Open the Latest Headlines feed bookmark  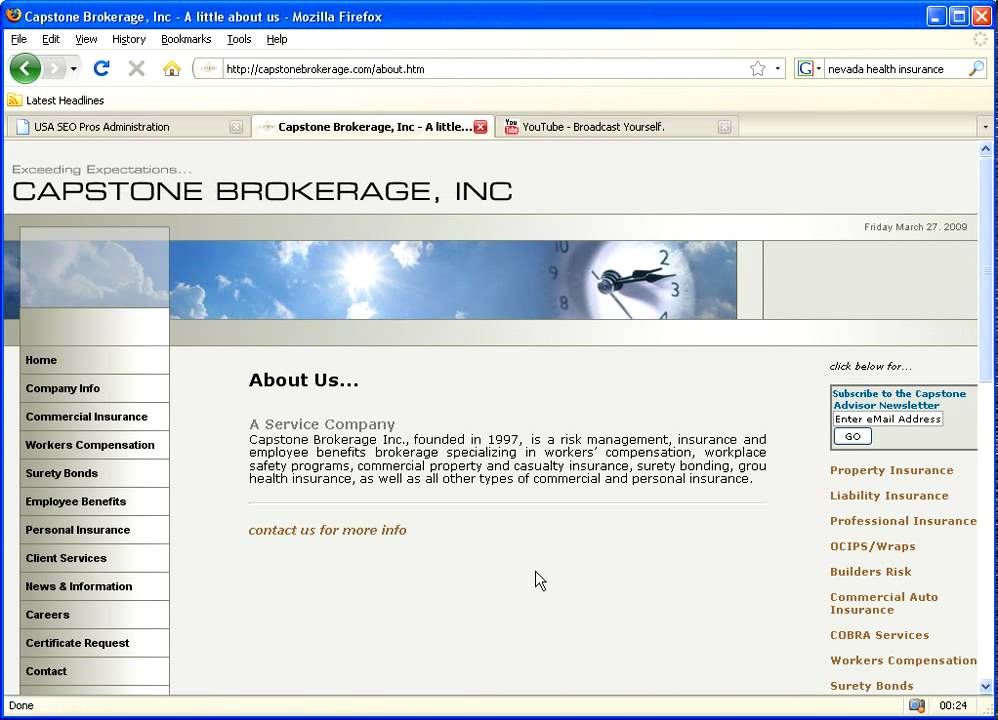56,100
